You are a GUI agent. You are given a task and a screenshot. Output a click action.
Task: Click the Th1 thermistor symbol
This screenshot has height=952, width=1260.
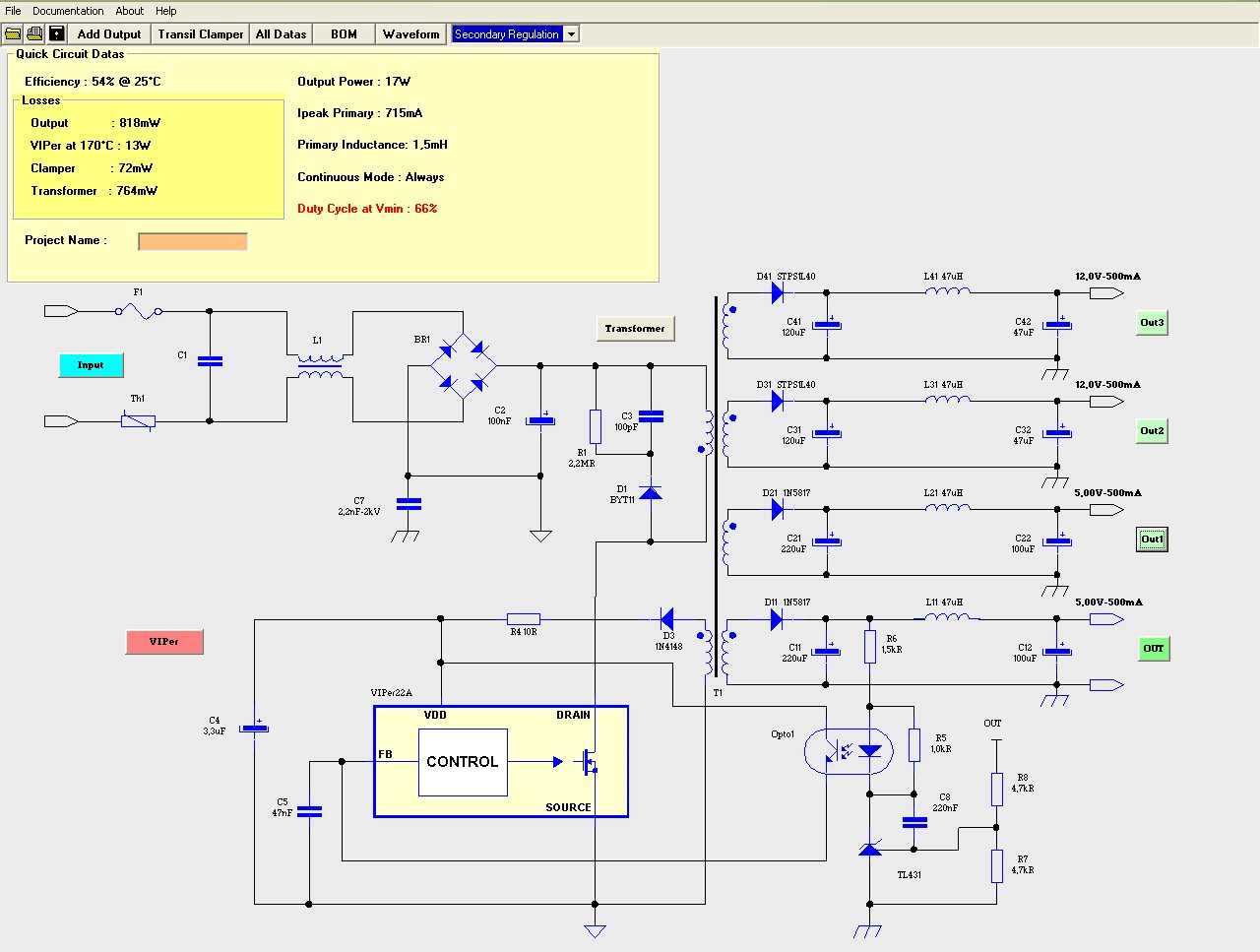[x=138, y=421]
